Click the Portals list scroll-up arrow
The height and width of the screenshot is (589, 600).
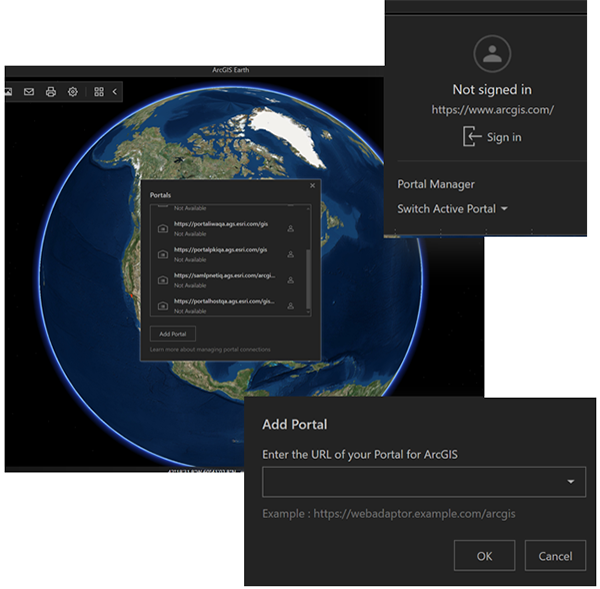308,208
